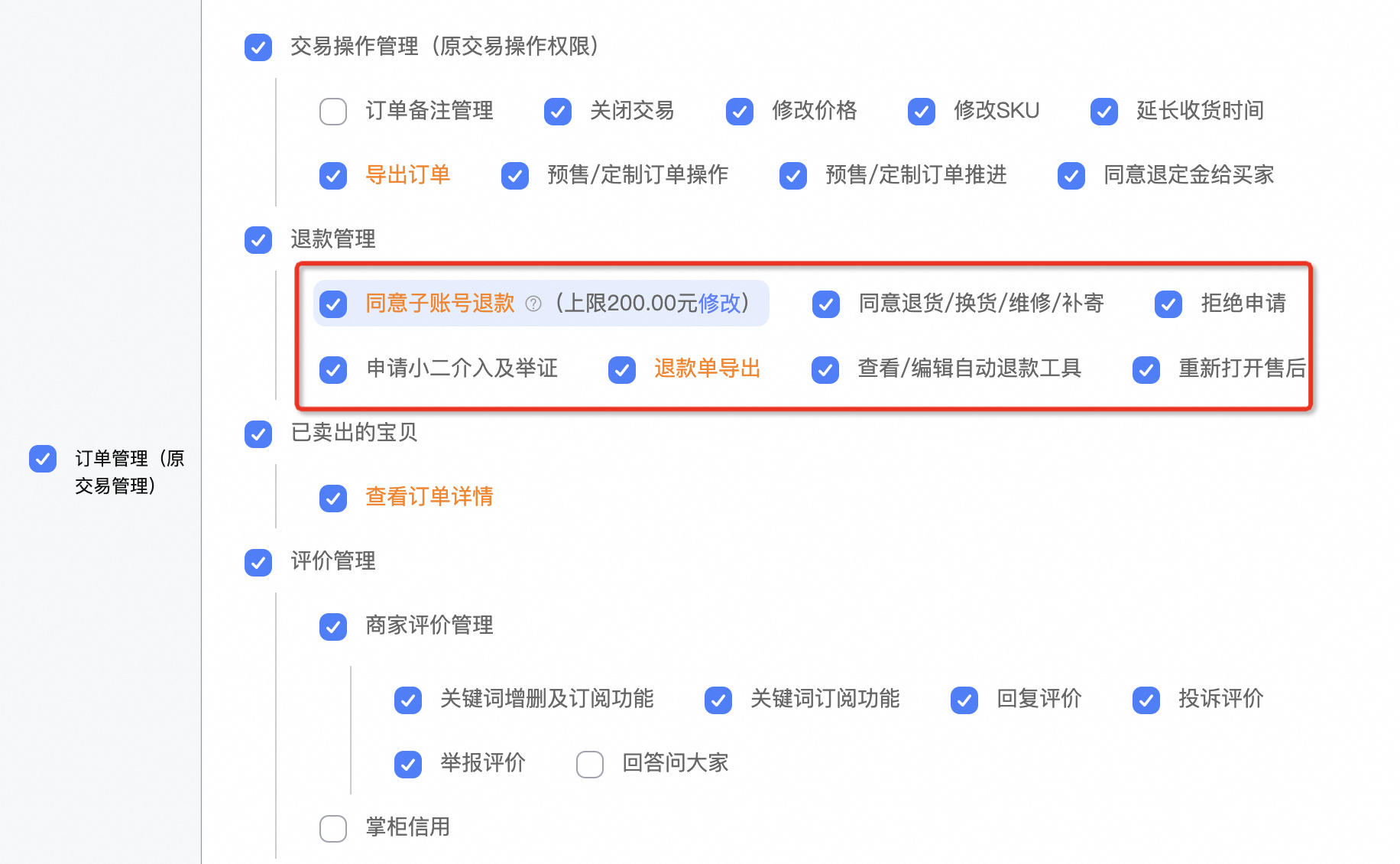
Task: Toggle 订单管理 top-level checkbox
Action: coord(43,459)
